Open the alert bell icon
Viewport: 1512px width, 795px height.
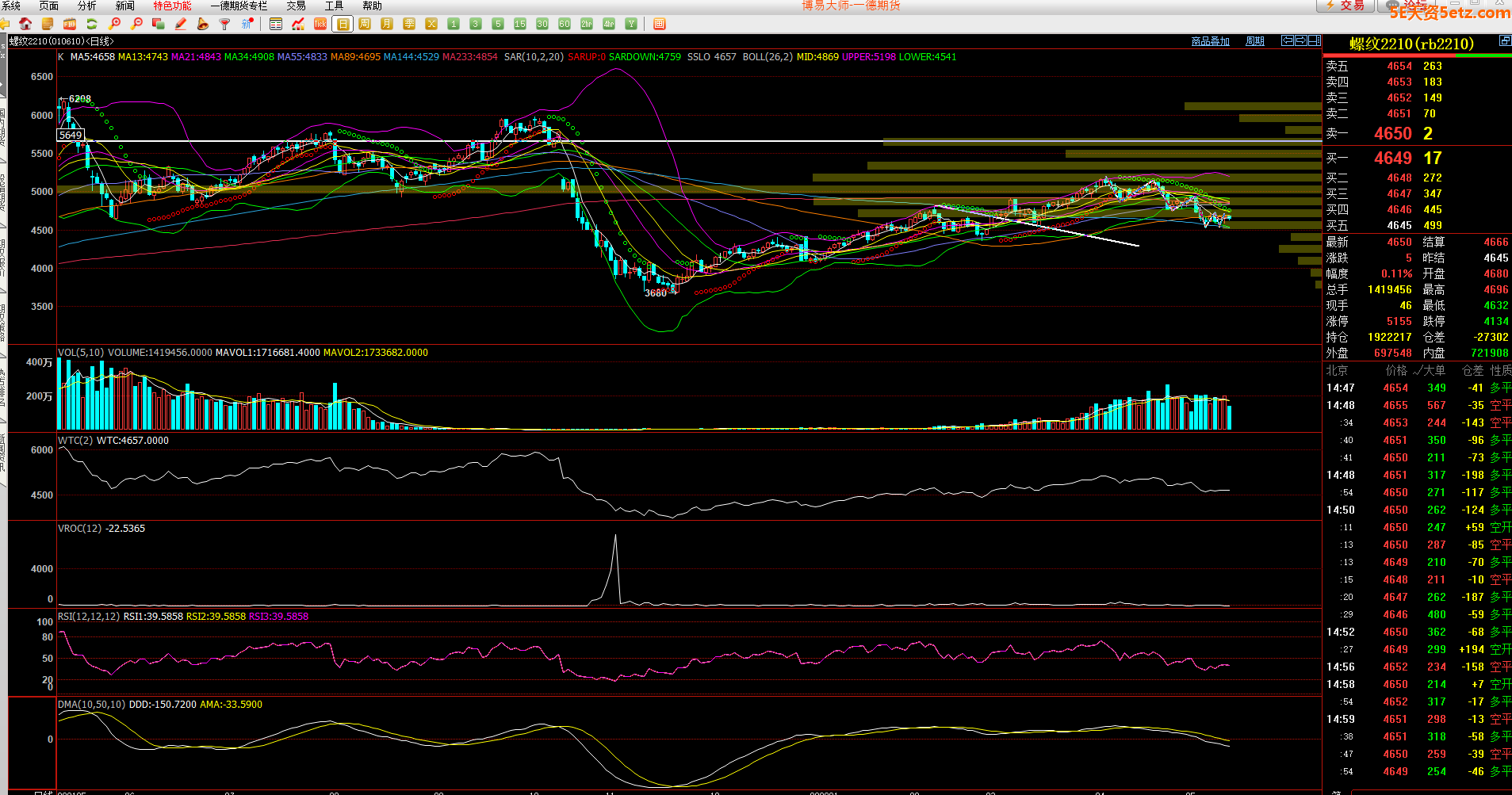click(203, 24)
